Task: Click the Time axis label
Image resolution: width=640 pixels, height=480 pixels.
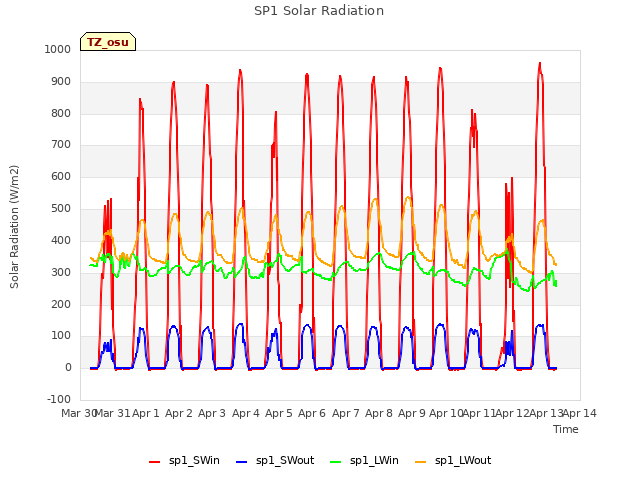Action: coord(566,429)
